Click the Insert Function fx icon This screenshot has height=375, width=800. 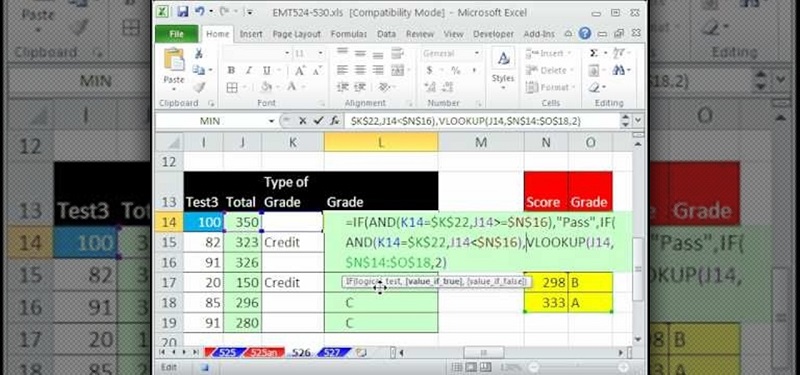pyautogui.click(x=335, y=121)
